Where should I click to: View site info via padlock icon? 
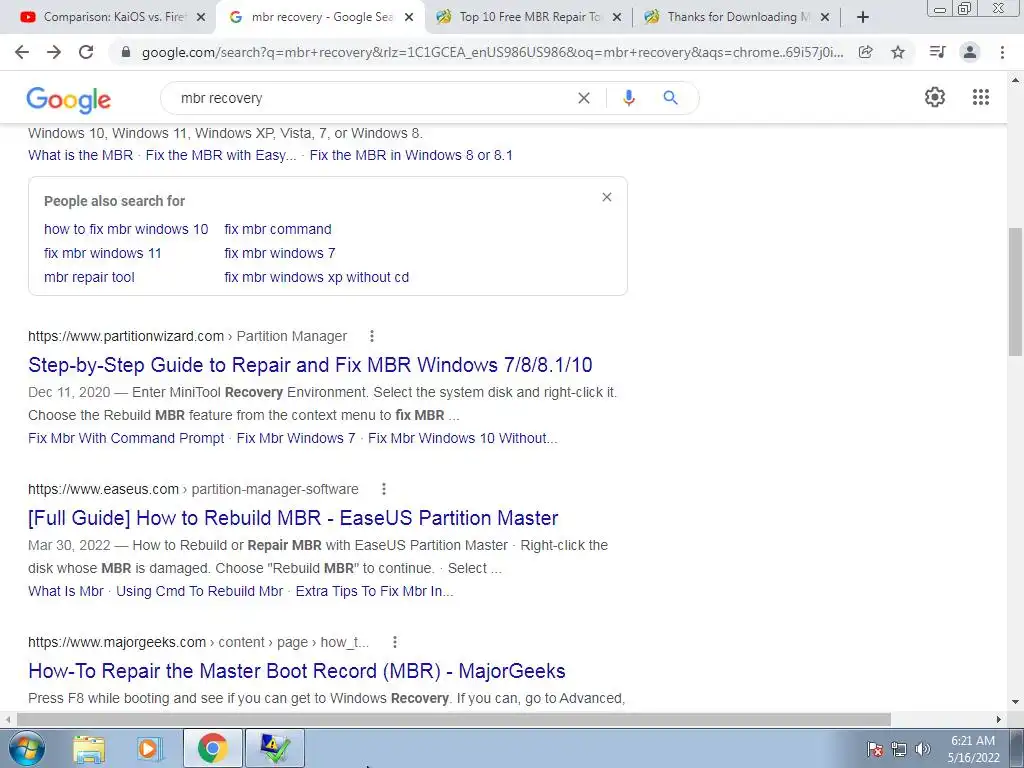point(126,52)
